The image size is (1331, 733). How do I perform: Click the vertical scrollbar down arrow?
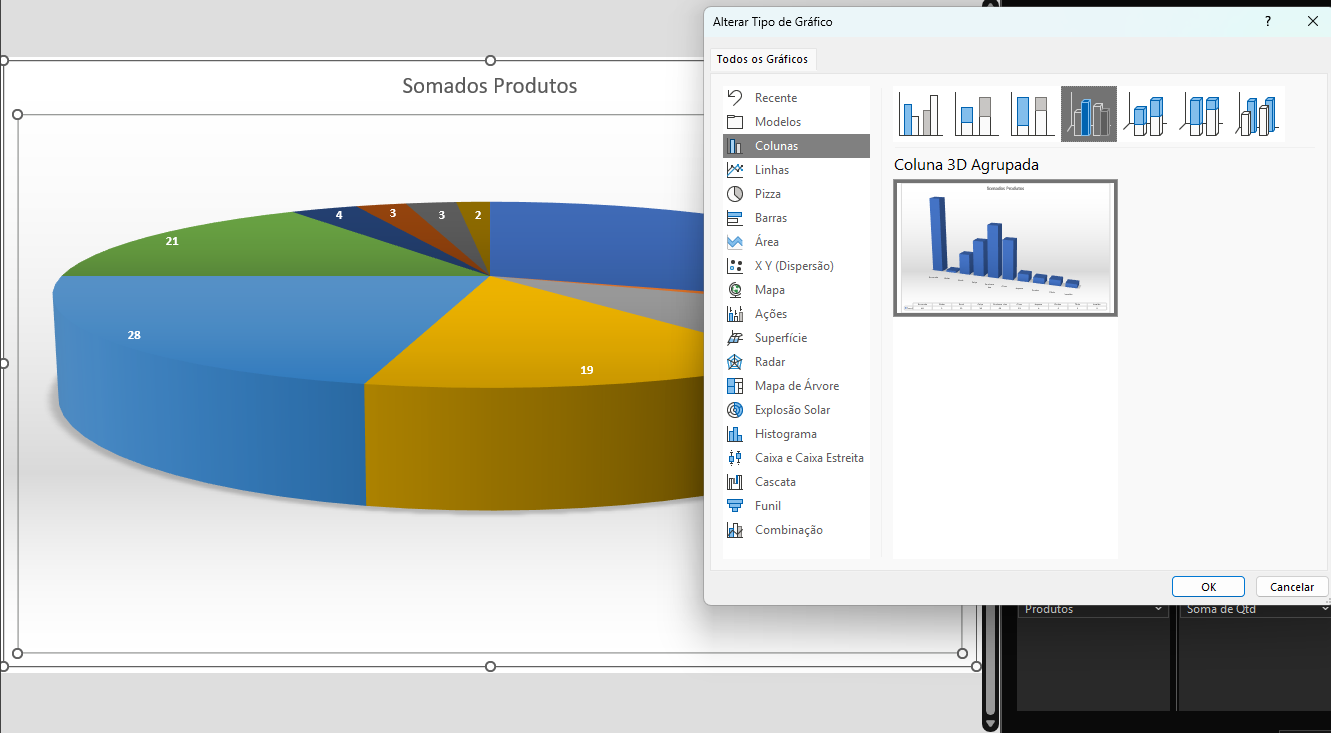click(990, 723)
